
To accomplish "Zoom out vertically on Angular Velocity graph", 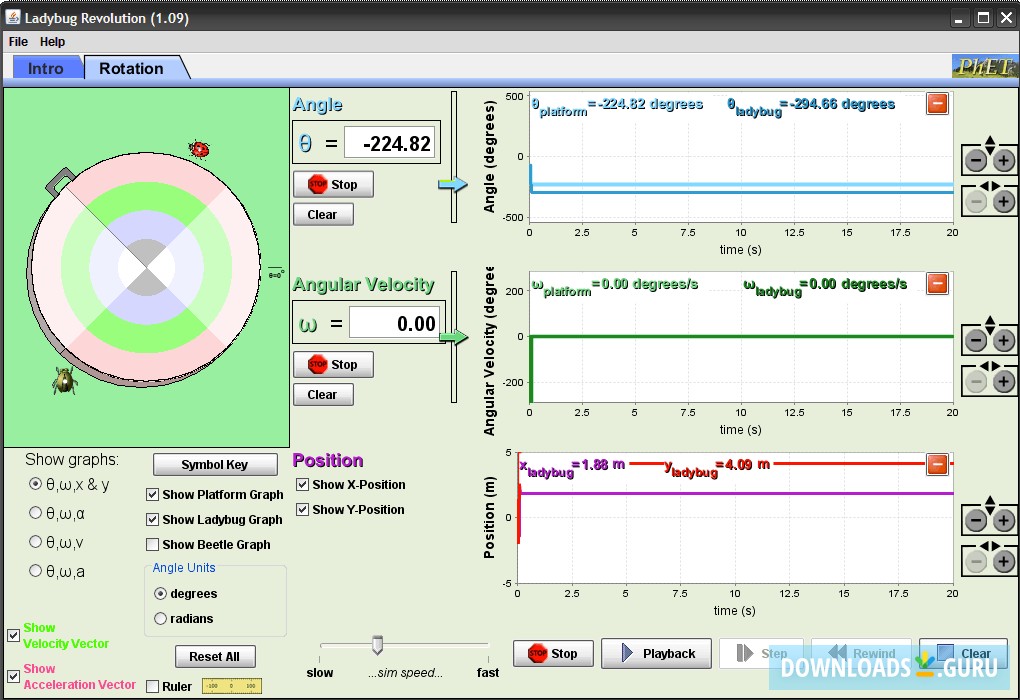I will [x=976, y=340].
